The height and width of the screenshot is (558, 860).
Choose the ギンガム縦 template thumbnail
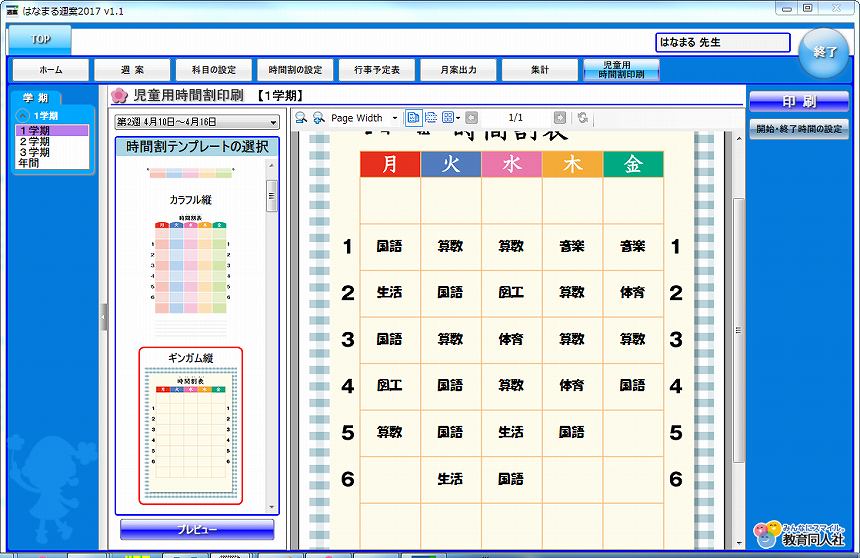[x=190, y=426]
